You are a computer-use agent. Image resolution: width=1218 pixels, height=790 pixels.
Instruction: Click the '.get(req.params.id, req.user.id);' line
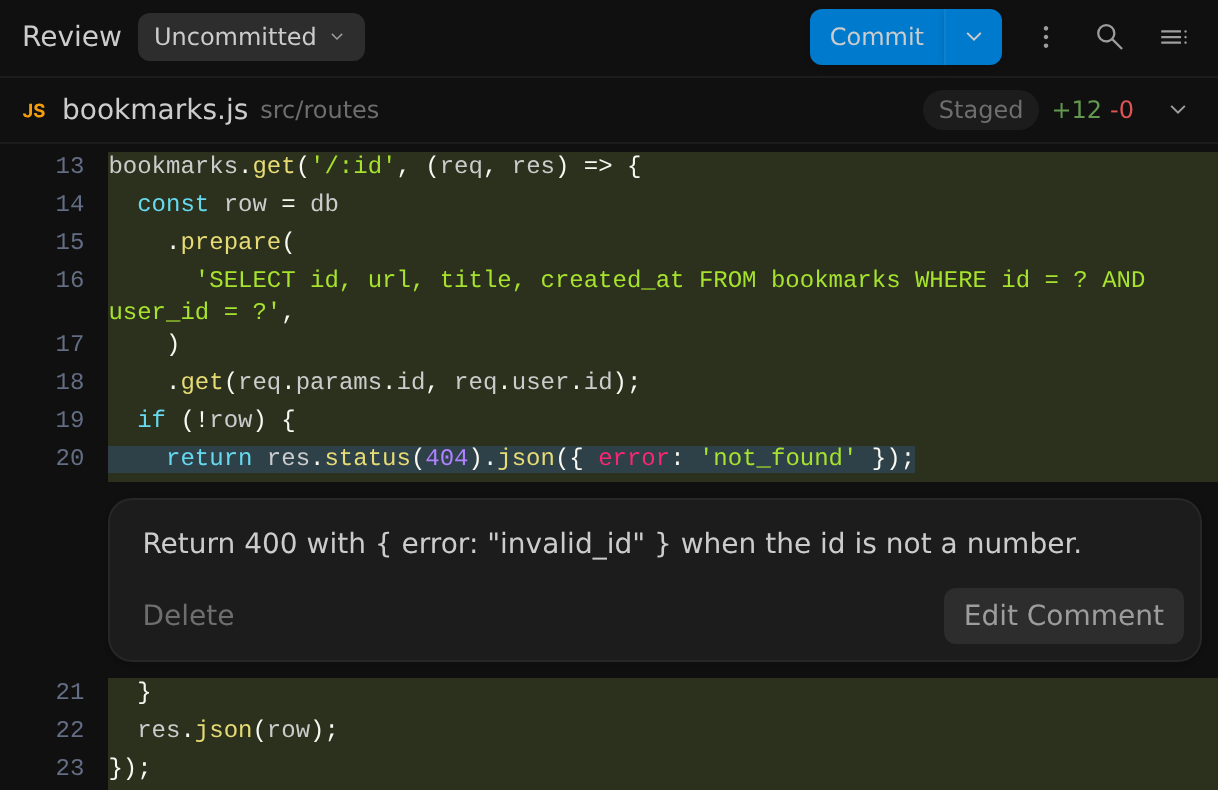pos(403,382)
